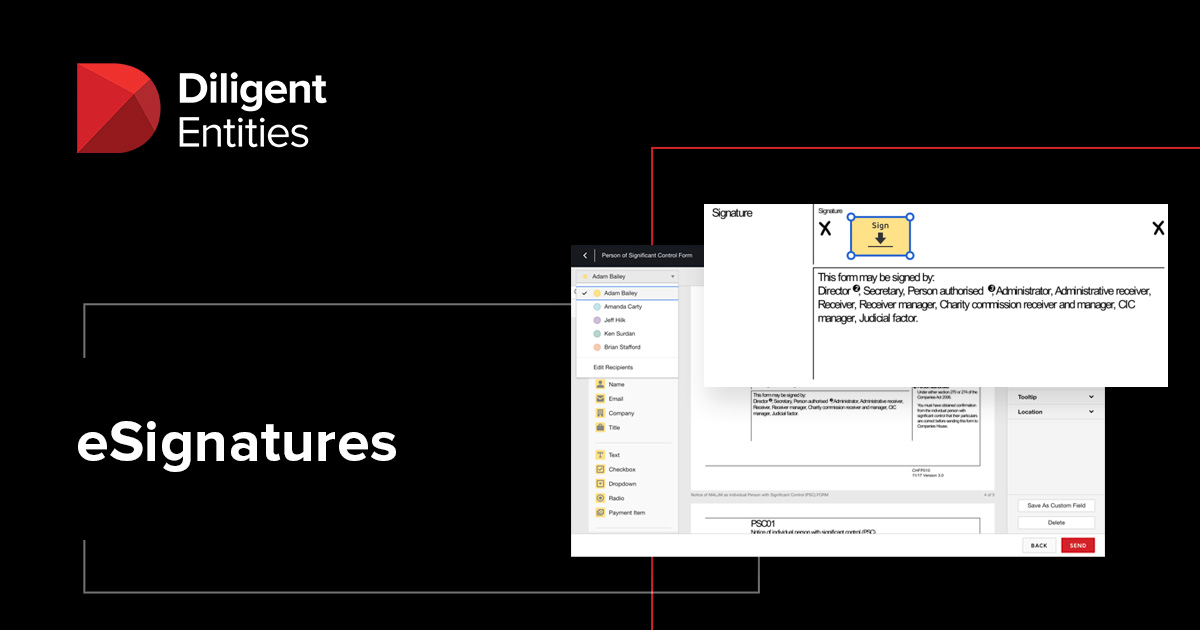Click the blue color dot beside Amanda Carty
Image resolution: width=1200 pixels, height=630 pixels.
click(597, 306)
